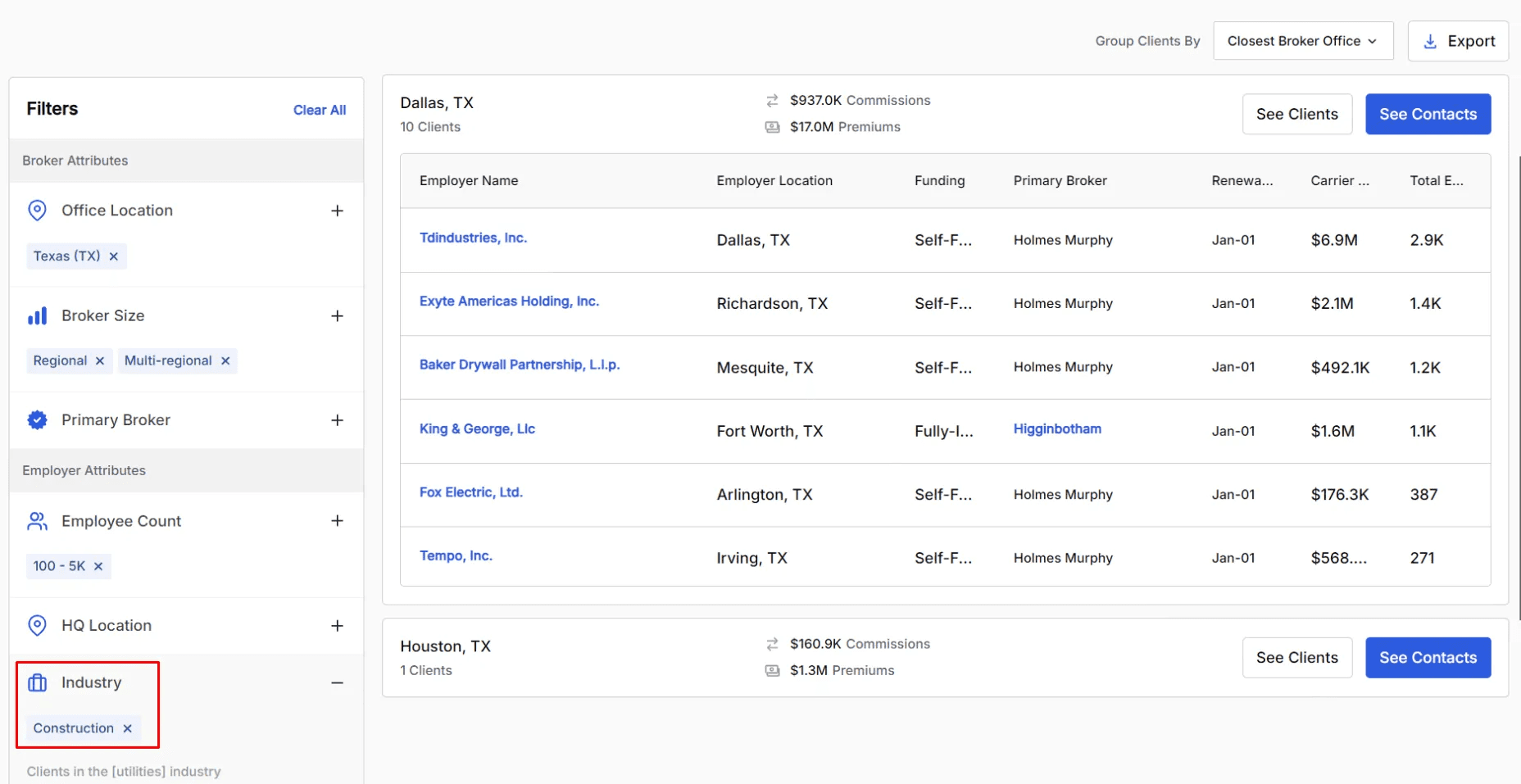Screen dimensions: 1521x784
Task: Click the Industry briefcase icon
Action: click(37, 682)
